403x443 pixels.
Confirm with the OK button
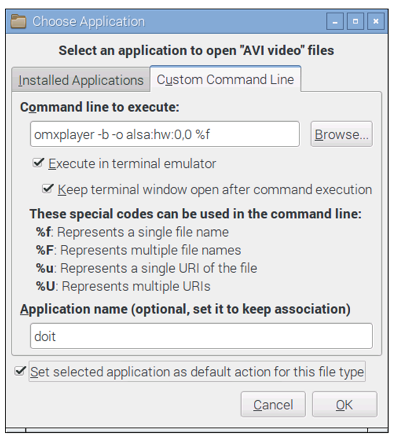click(344, 405)
